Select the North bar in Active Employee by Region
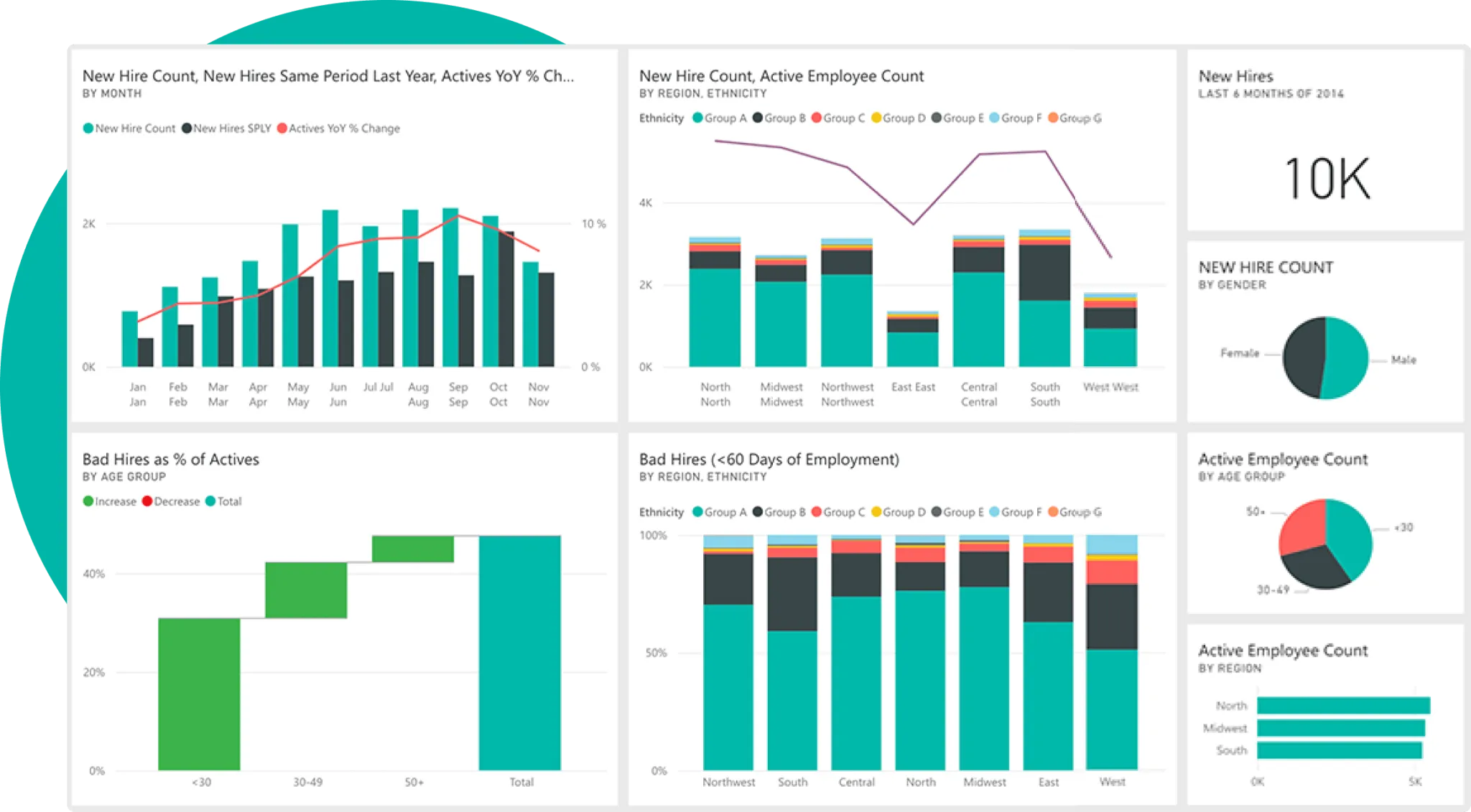The image size is (1471, 812). click(1344, 706)
